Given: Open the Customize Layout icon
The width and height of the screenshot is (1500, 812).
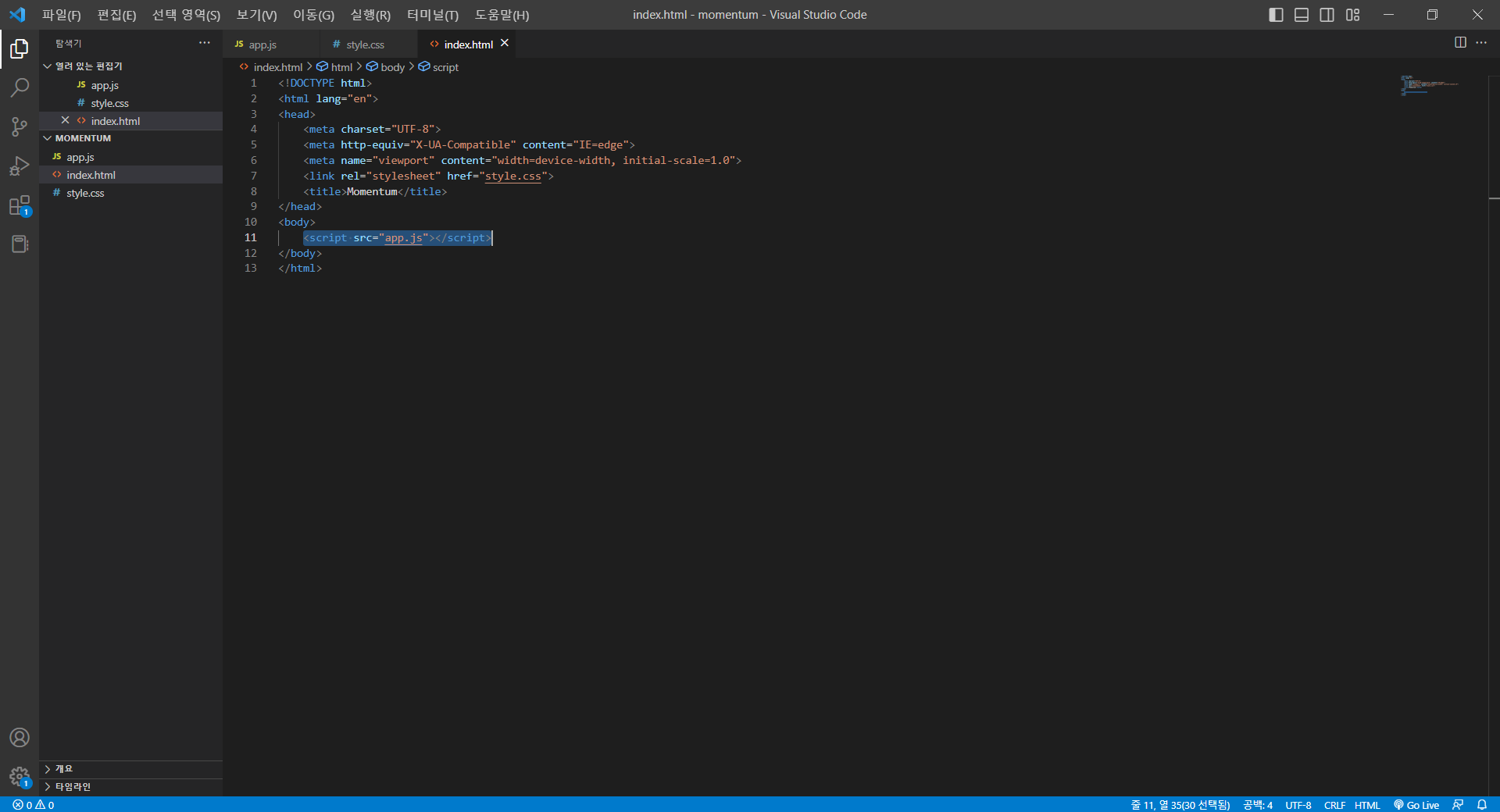Looking at the screenshot, I should 1352,15.
